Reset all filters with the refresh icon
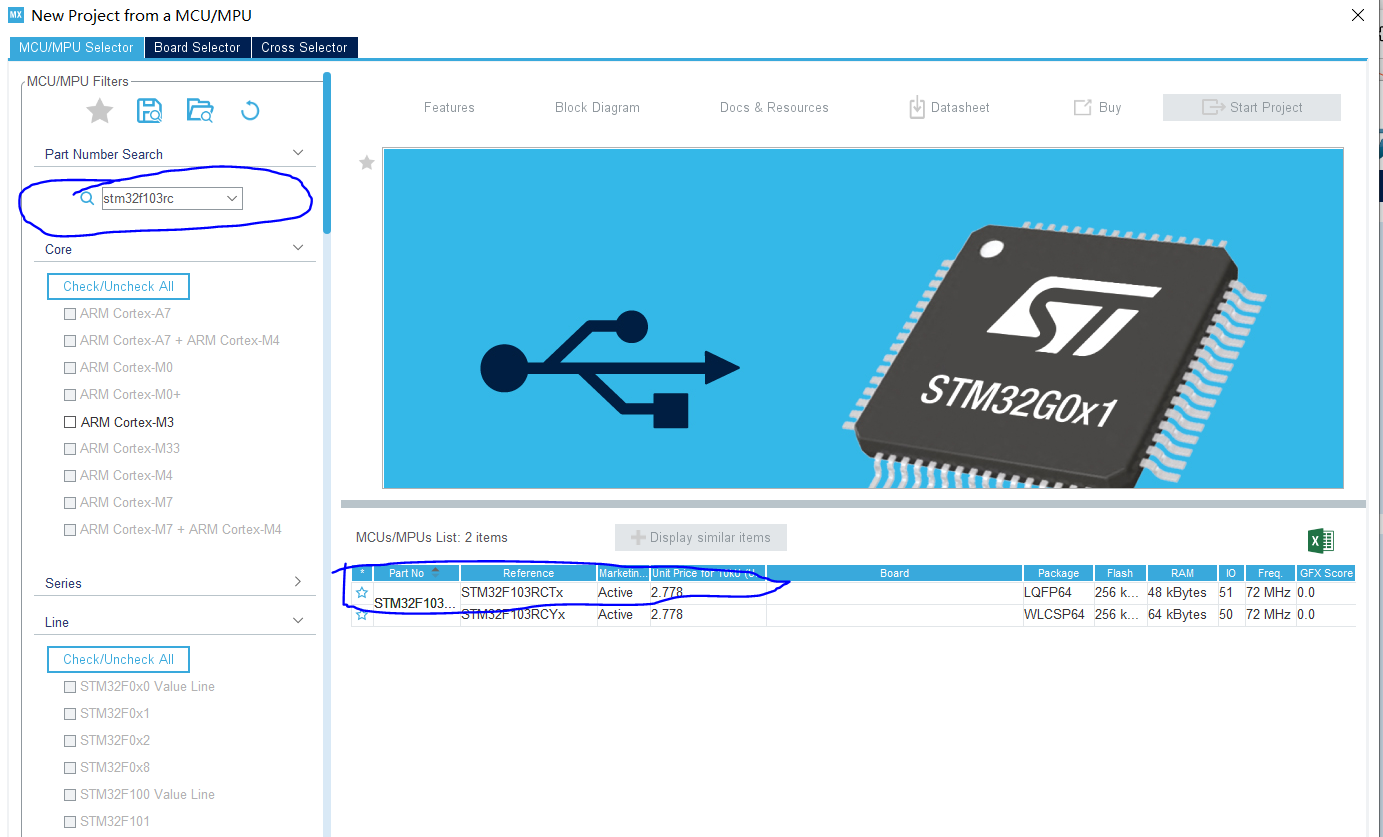This screenshot has height=837, width=1383. [x=250, y=110]
